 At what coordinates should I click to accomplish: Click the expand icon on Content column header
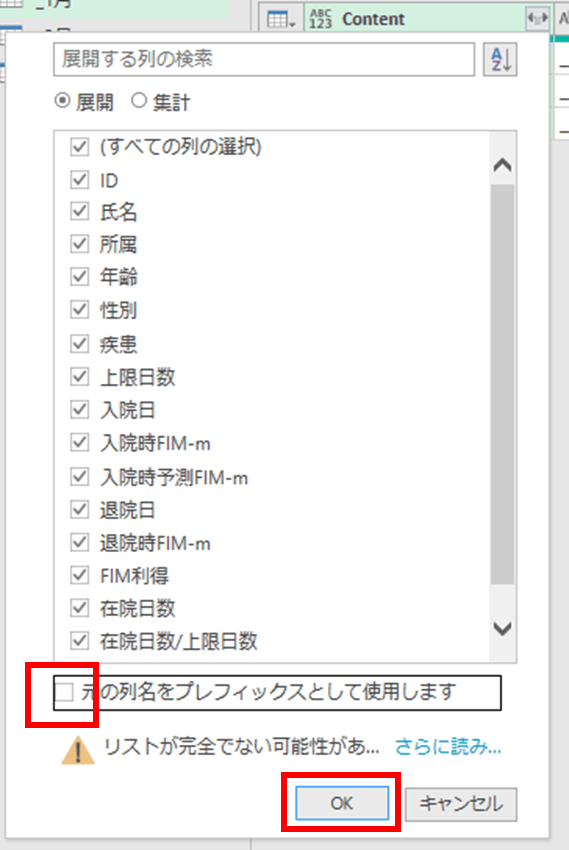point(537,19)
